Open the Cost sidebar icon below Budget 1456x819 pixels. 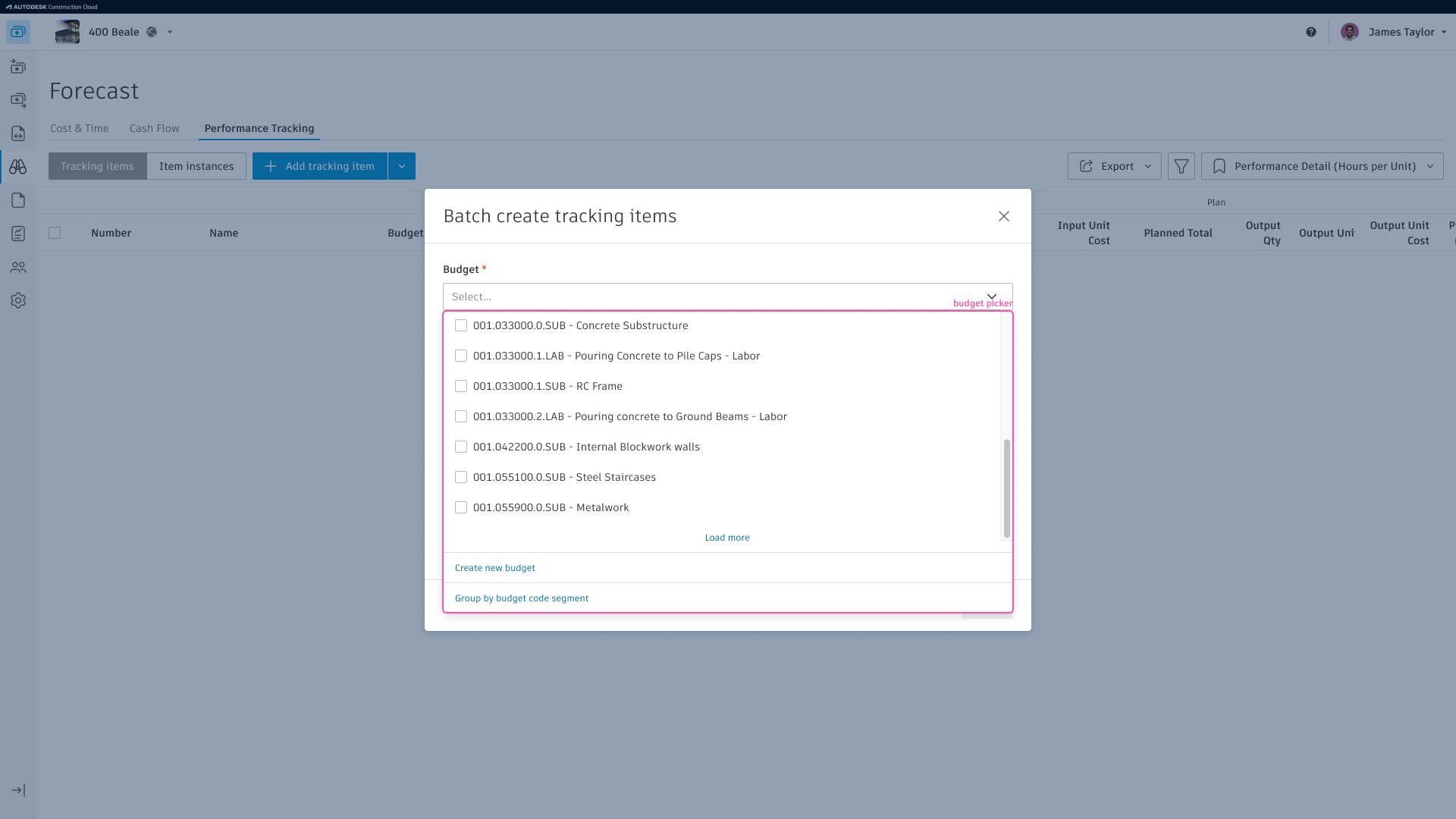(x=18, y=100)
